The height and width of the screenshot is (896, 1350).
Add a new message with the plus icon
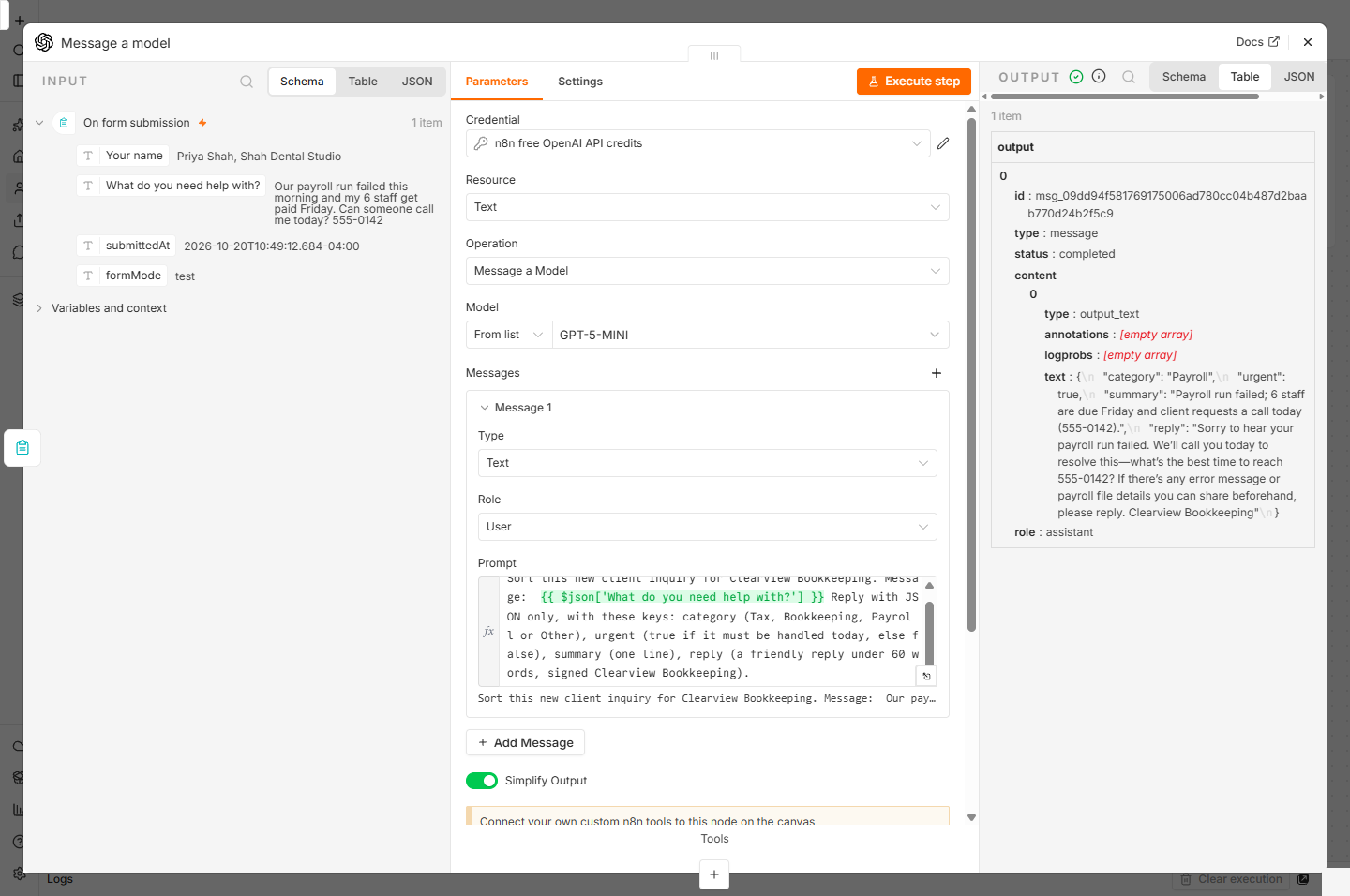pos(937,373)
